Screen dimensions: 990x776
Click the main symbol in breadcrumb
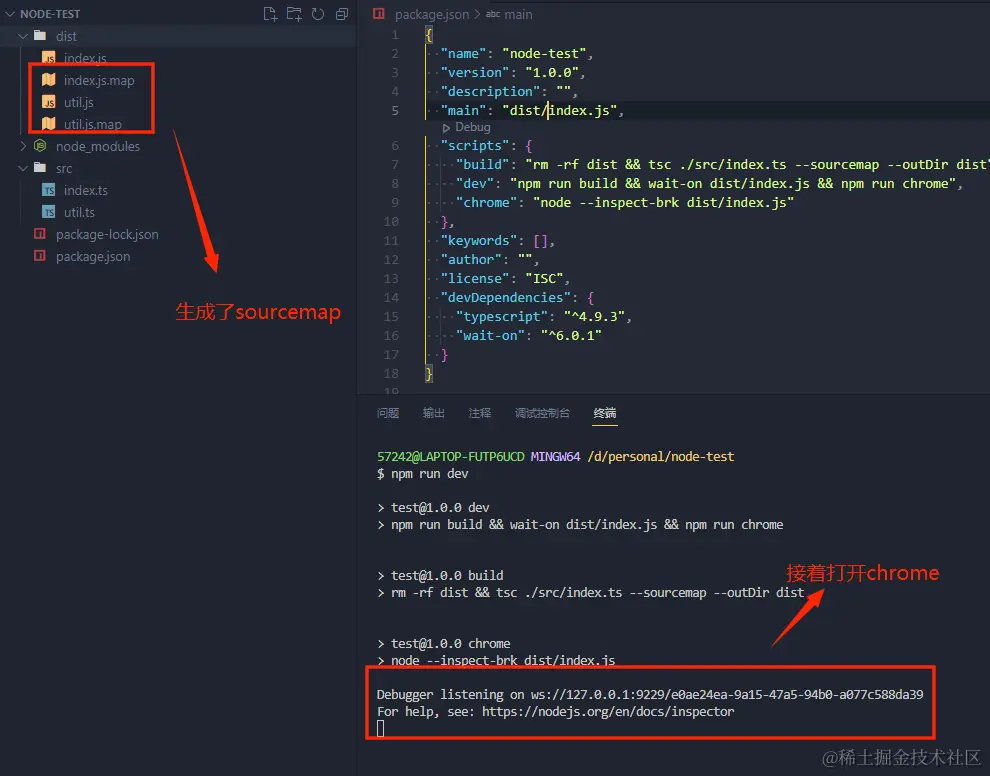(x=518, y=14)
